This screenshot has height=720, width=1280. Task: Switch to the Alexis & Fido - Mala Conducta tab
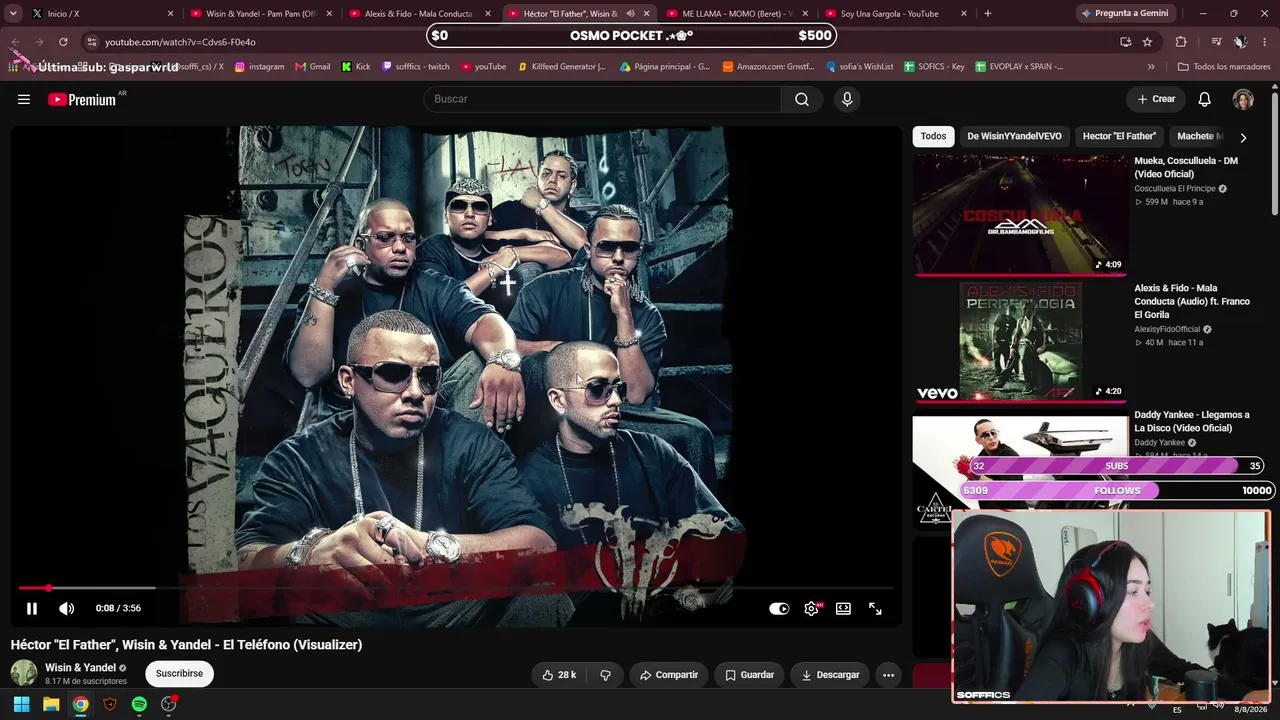[x=420, y=14]
